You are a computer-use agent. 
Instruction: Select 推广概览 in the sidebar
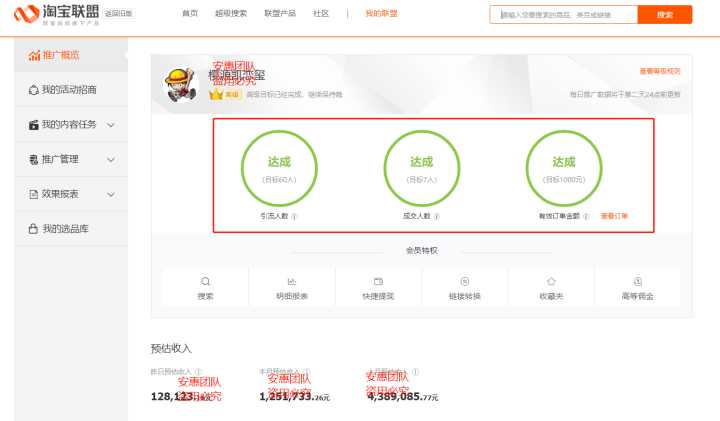click(71, 56)
